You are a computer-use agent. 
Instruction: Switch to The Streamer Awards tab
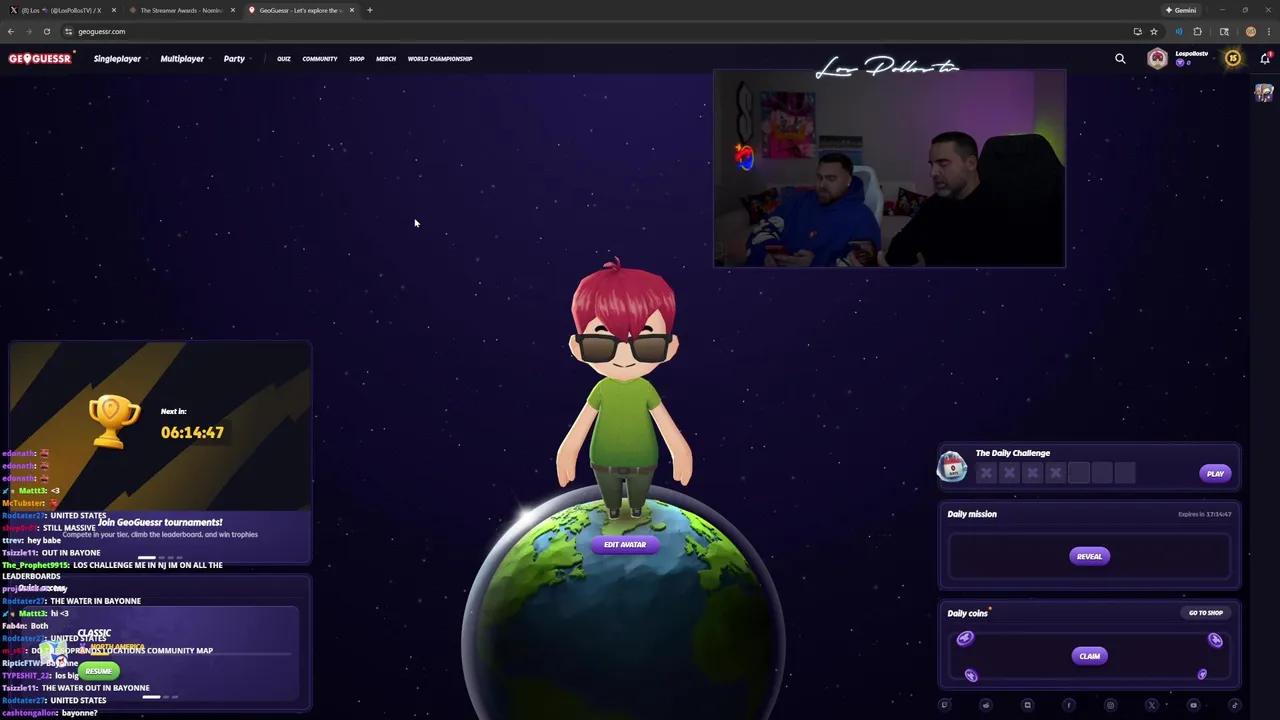180,10
